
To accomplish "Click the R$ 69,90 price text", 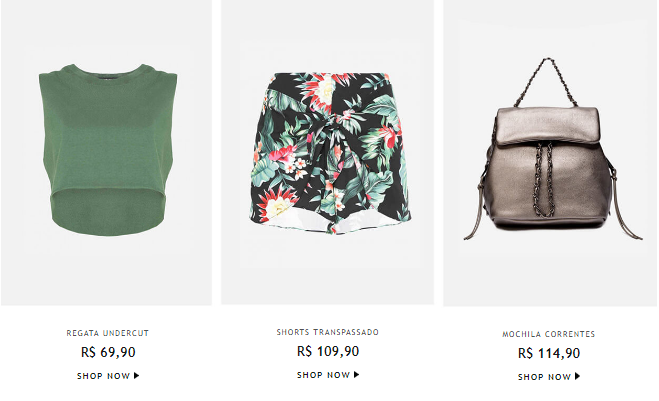I will (108, 352).
